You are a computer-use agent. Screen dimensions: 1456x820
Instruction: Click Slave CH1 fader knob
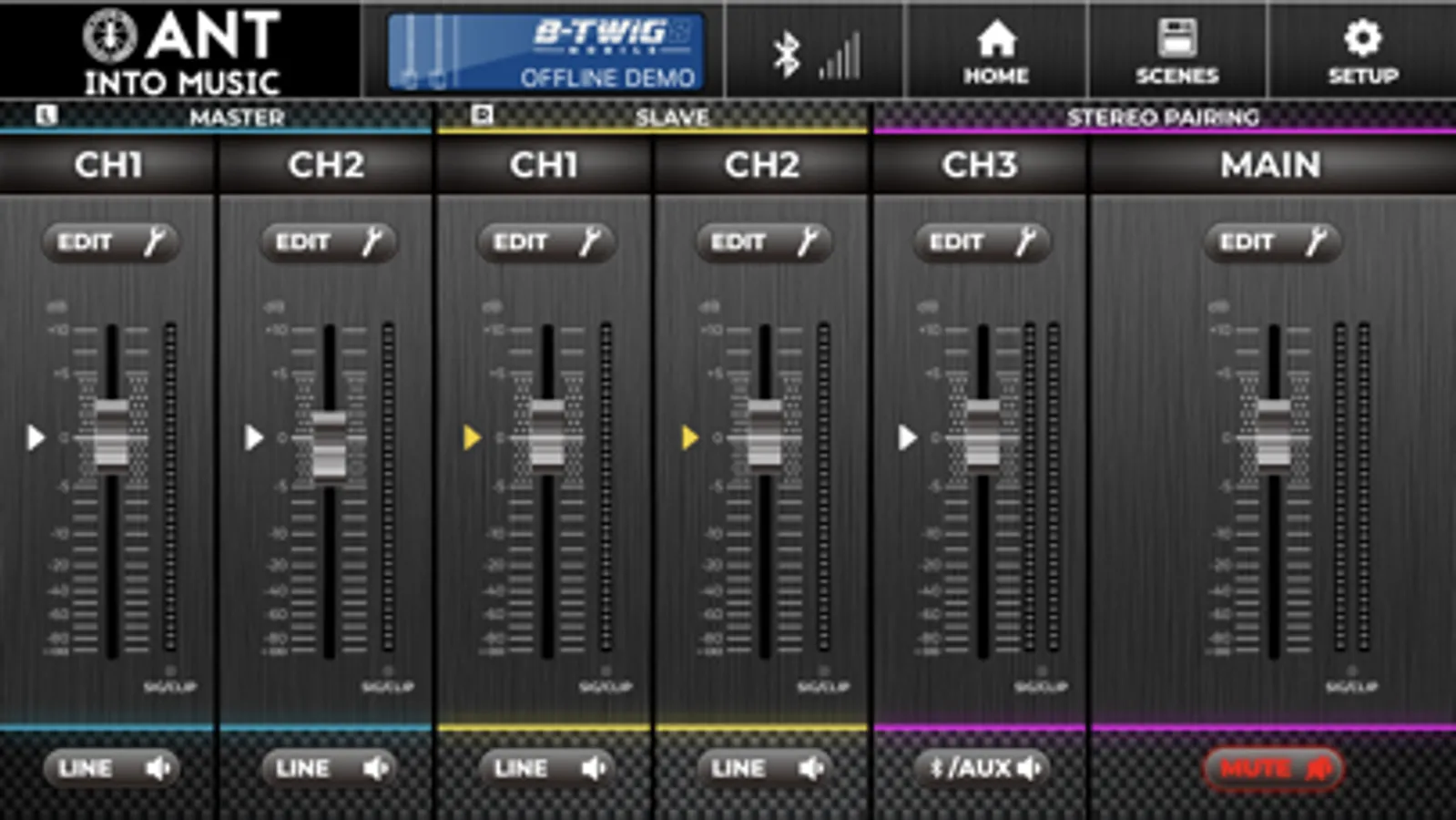(546, 434)
